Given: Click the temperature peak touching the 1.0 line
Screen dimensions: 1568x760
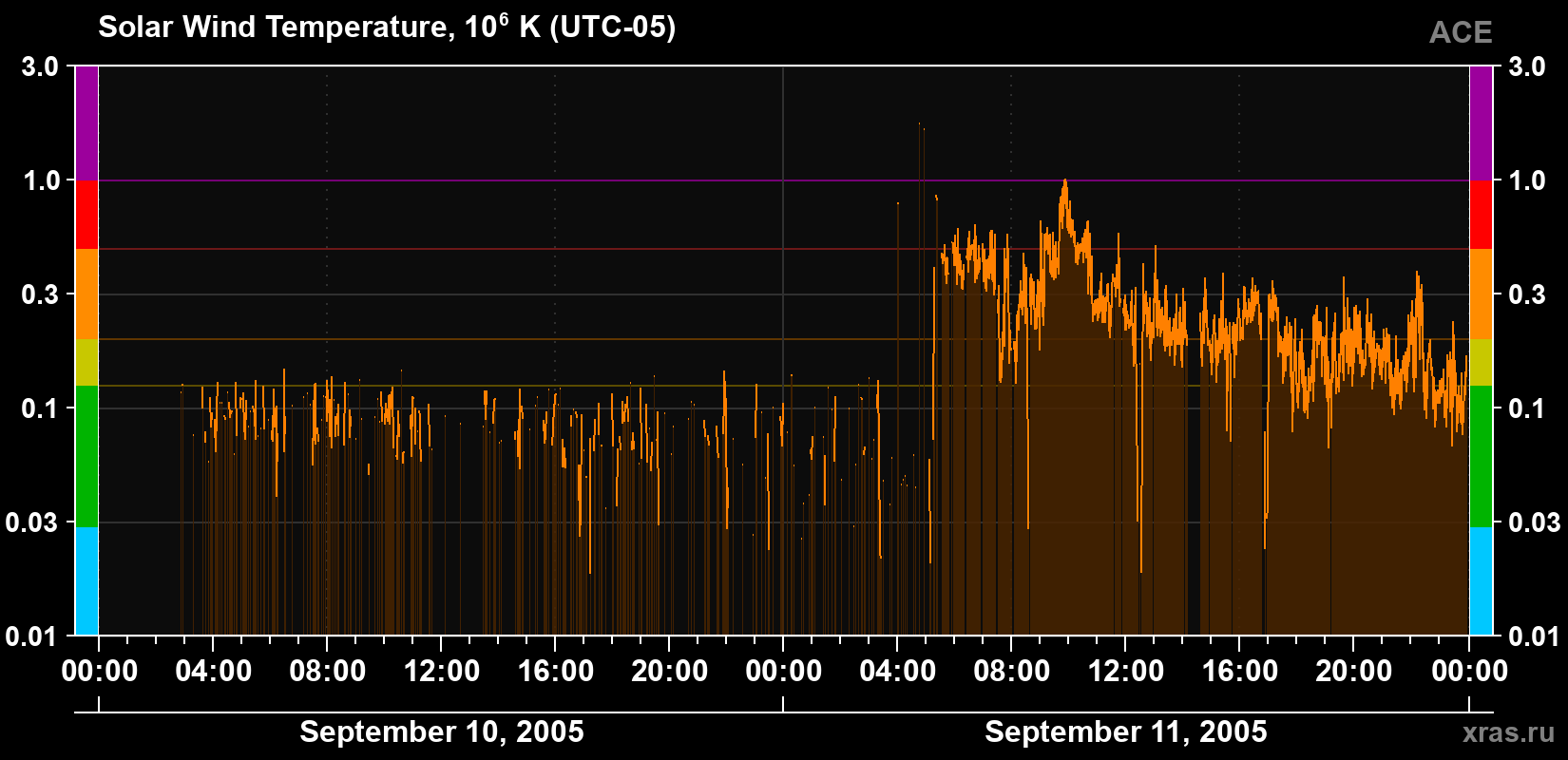Looking at the screenshot, I should [x=1064, y=183].
